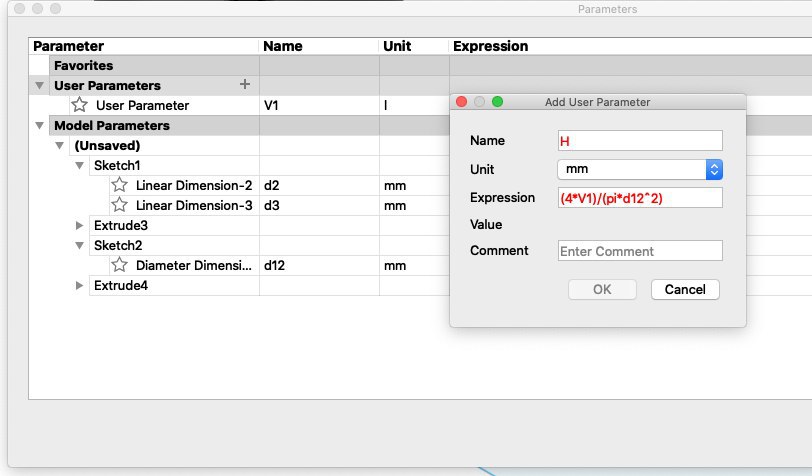Cancel the Add User Parameter dialog

click(685, 290)
